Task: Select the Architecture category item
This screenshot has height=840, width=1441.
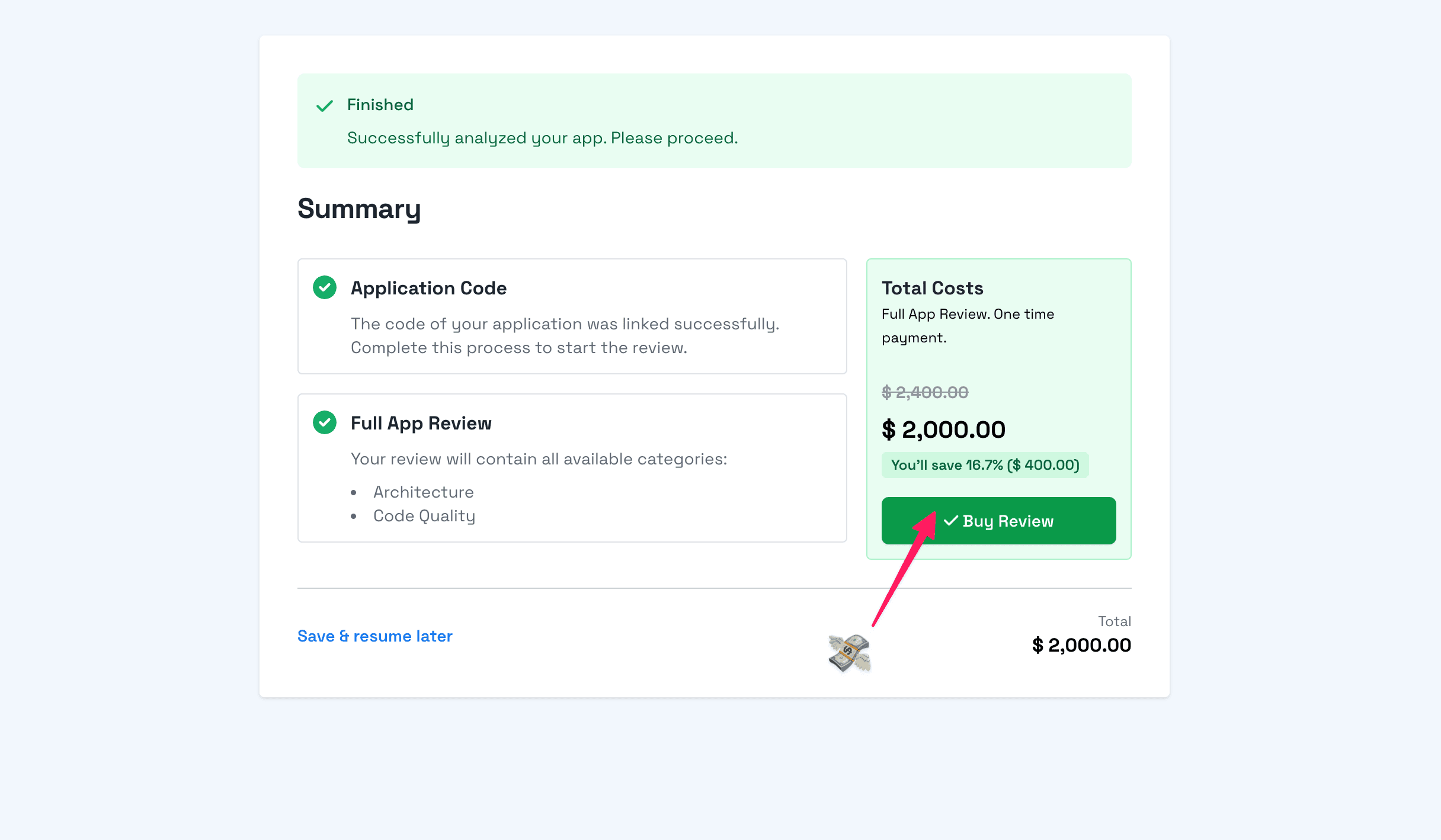Action: 423,492
